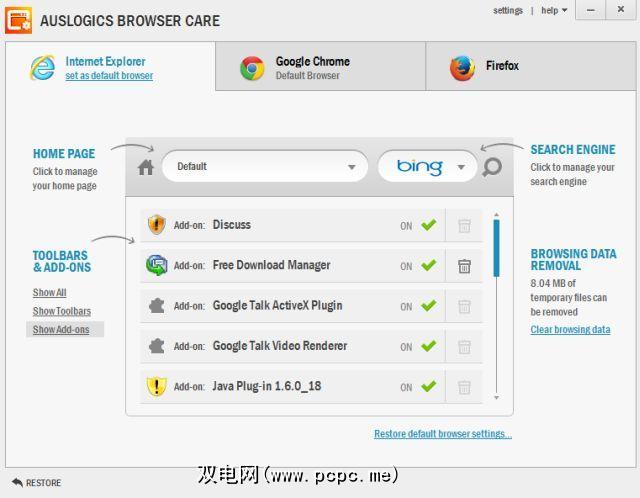This screenshot has height=498, width=640.
Task: Close the Browser Care window
Action: point(620,10)
